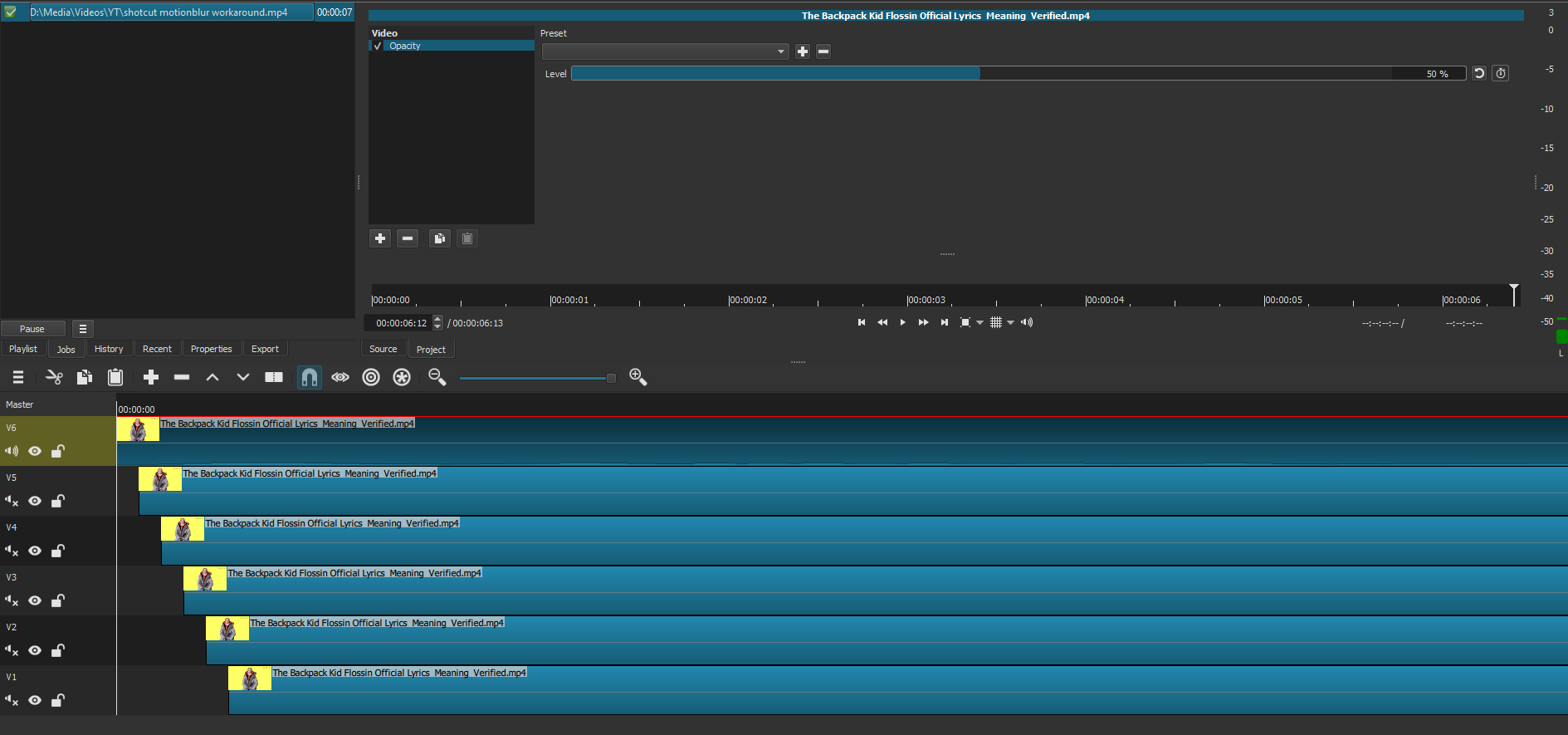Select the clip thumbnail on track V1

coord(250,679)
